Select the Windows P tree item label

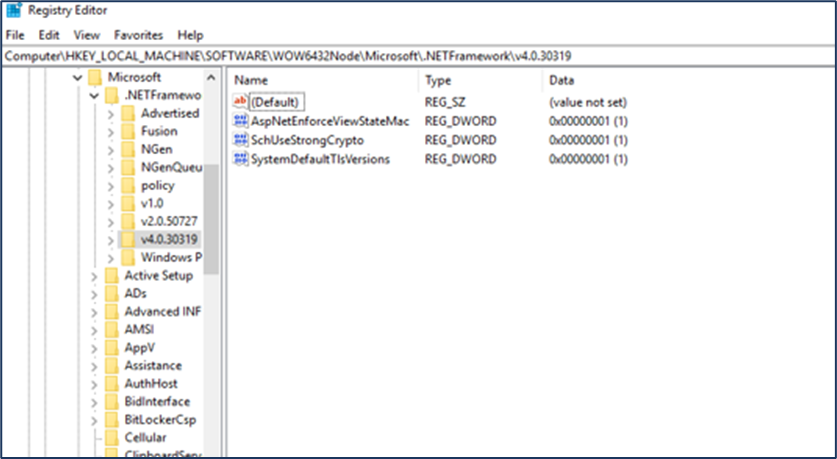[x=171, y=258]
